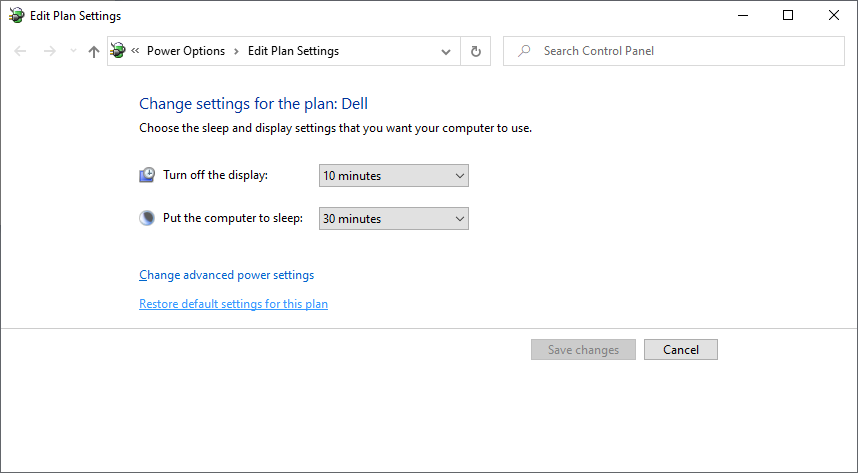Click the Power Options icon in address bar
858x473 pixels.
coord(118,51)
